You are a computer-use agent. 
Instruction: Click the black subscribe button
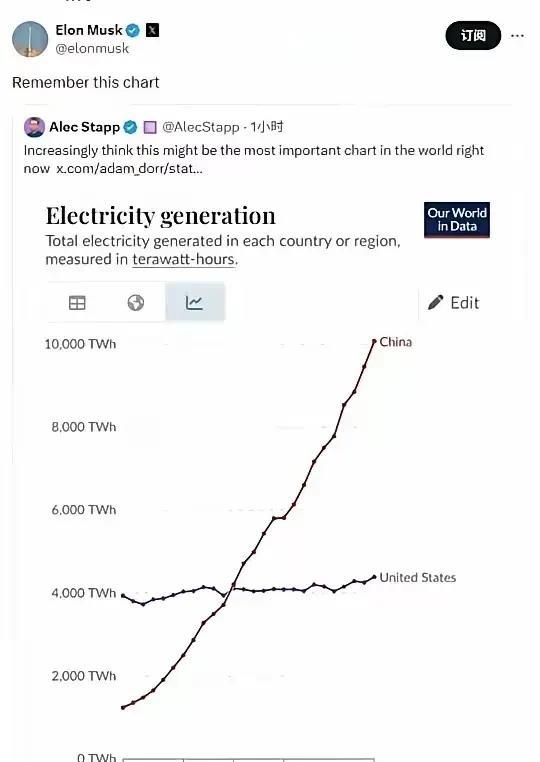tap(473, 35)
